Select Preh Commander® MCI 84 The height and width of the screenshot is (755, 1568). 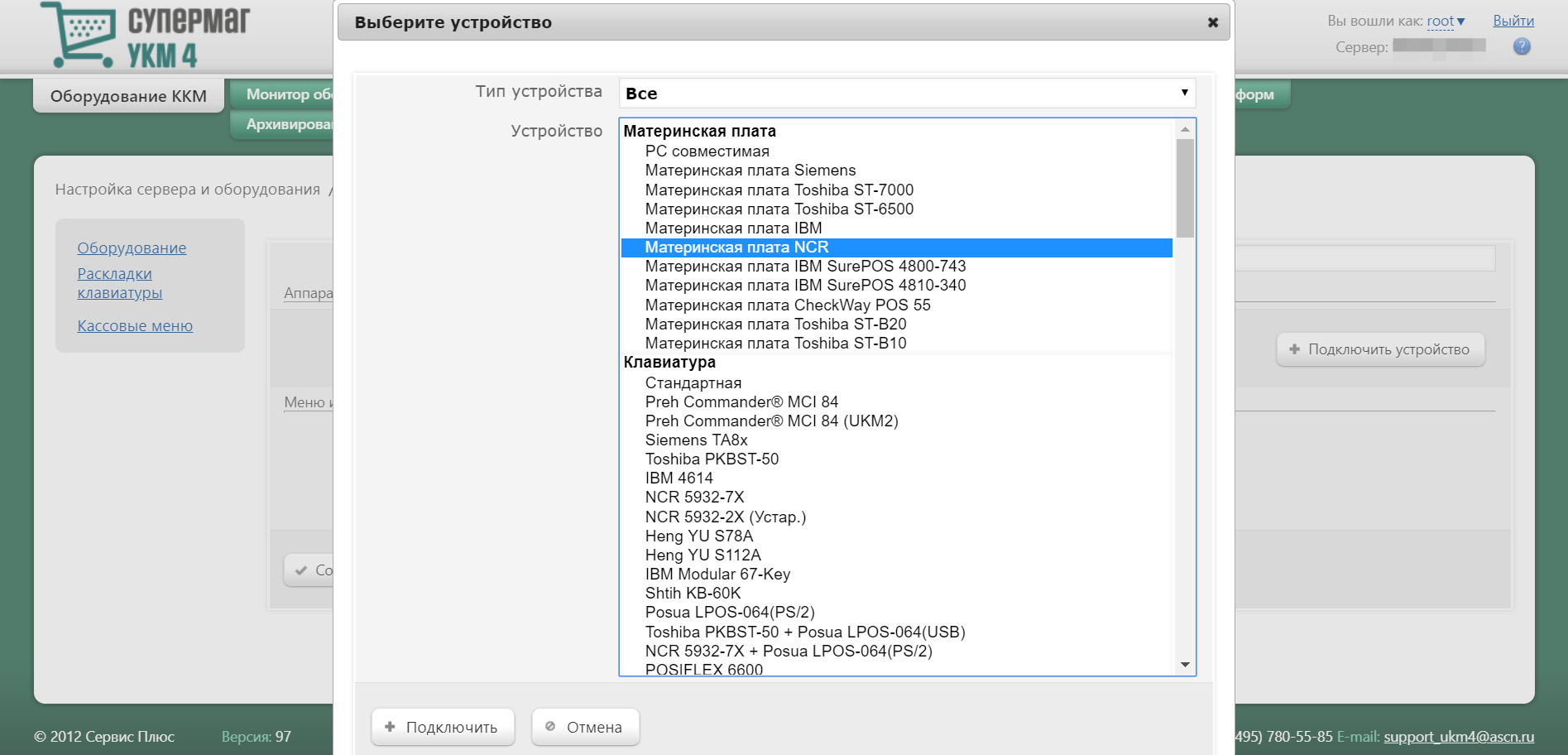tap(897, 402)
